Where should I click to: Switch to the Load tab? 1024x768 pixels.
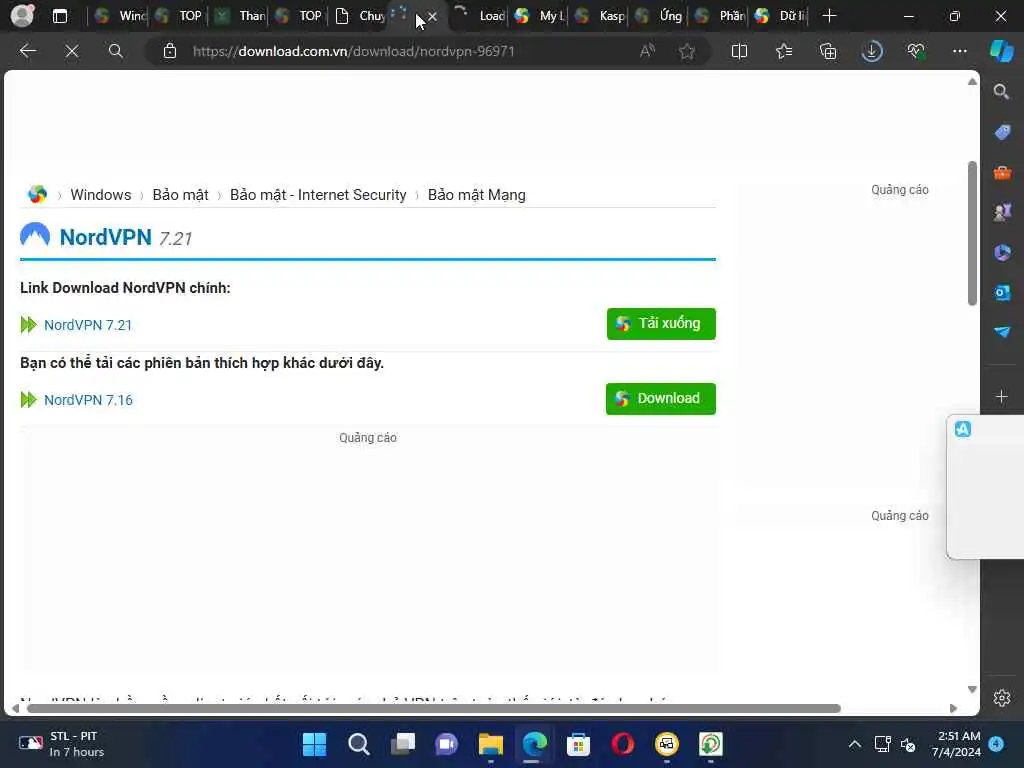pos(480,16)
